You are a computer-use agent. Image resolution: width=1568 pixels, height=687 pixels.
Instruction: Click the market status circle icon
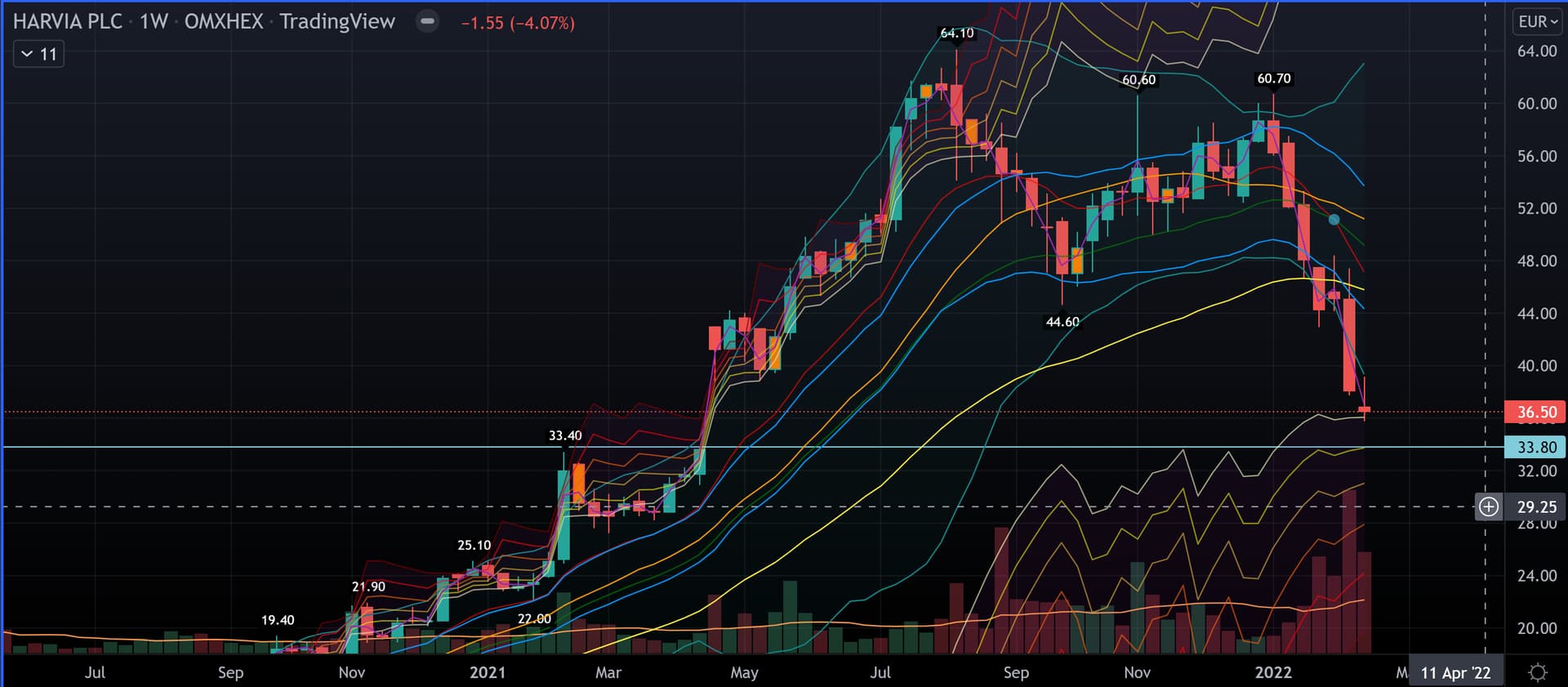point(427,22)
